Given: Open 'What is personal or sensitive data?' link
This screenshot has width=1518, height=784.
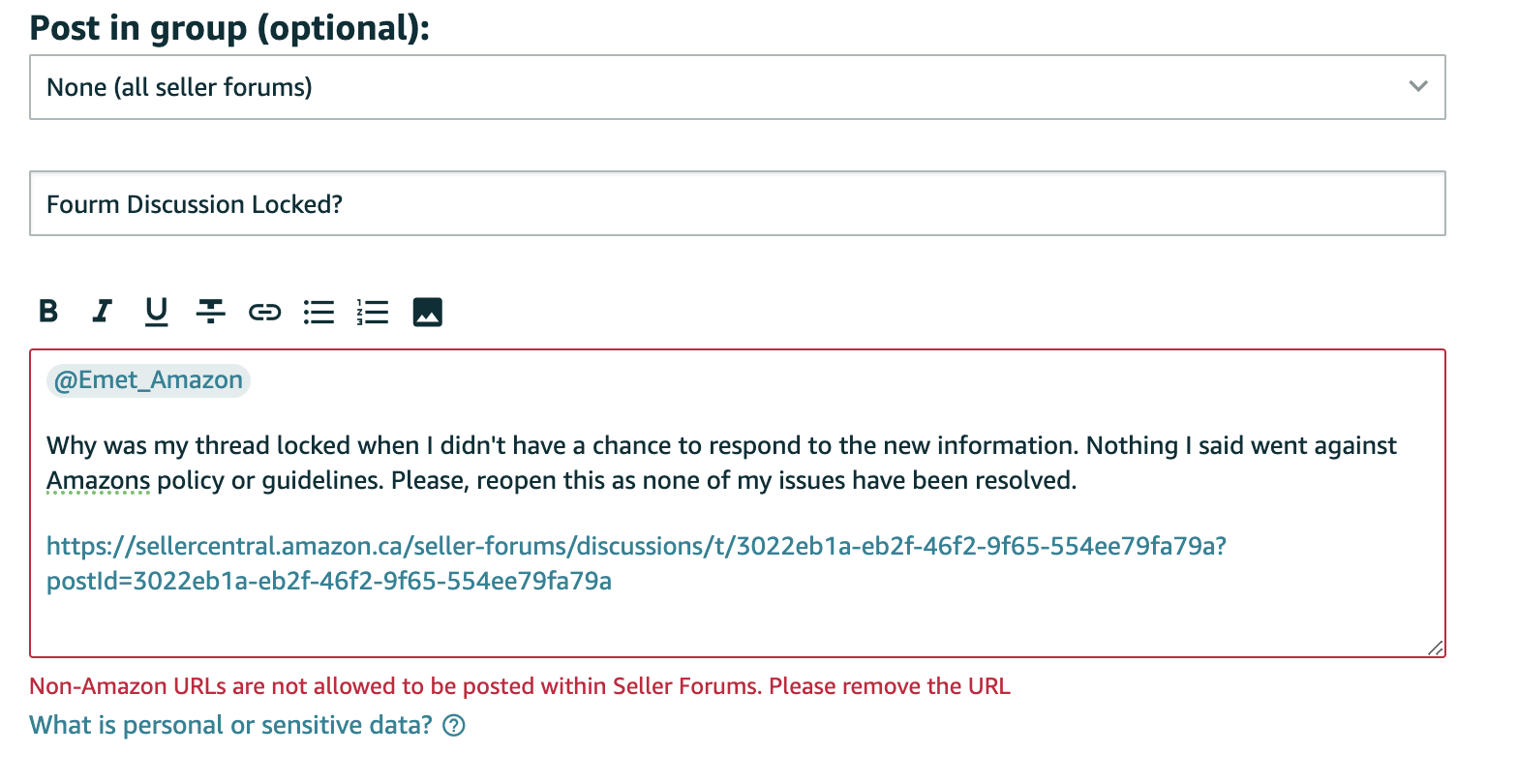Looking at the screenshot, I should pyautogui.click(x=230, y=725).
